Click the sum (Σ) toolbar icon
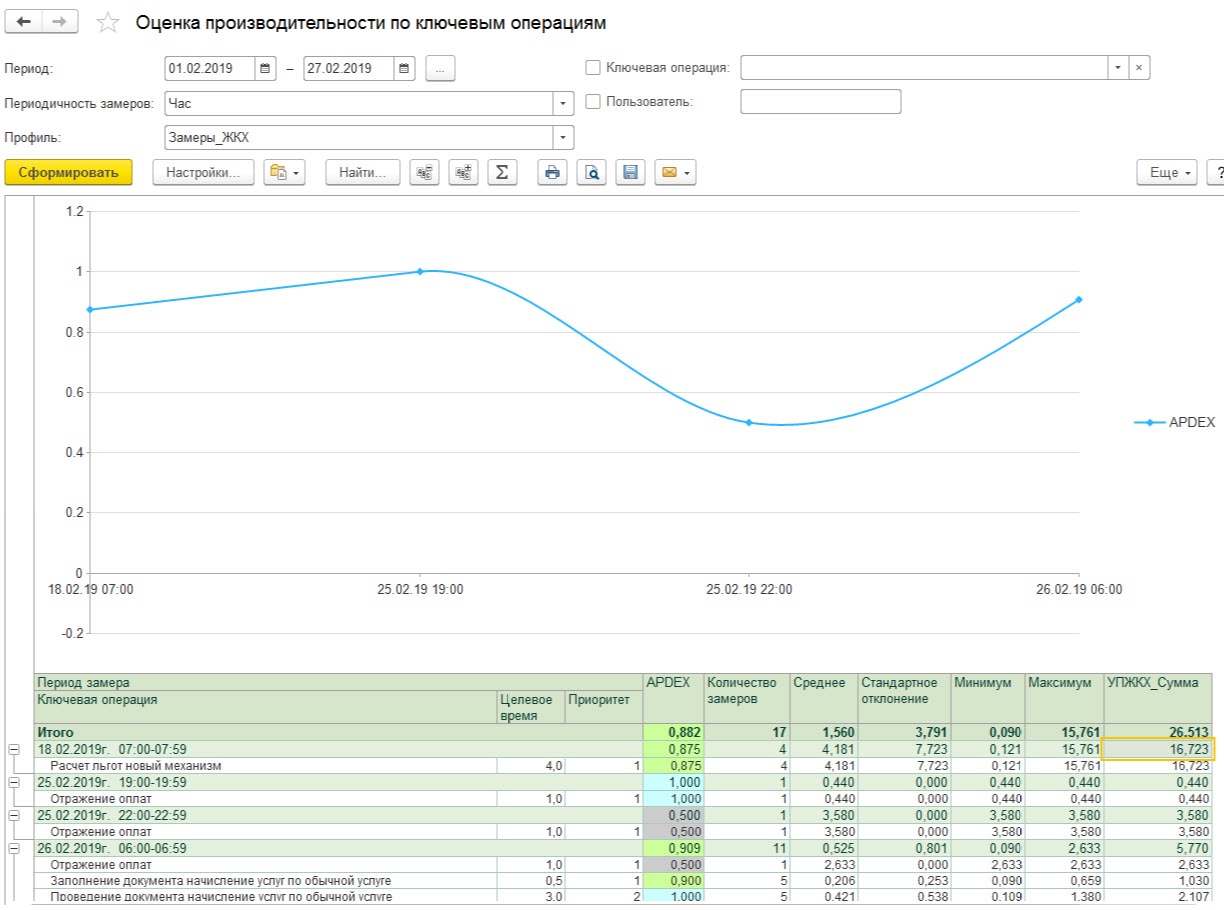1224x910 pixels. [501, 173]
